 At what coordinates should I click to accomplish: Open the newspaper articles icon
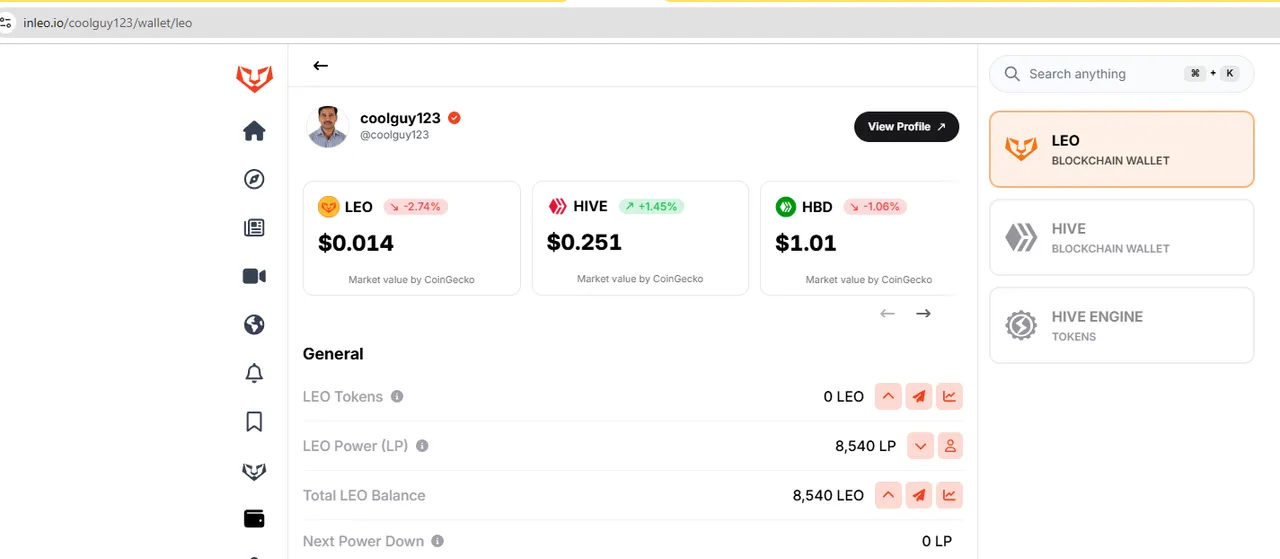click(x=254, y=228)
